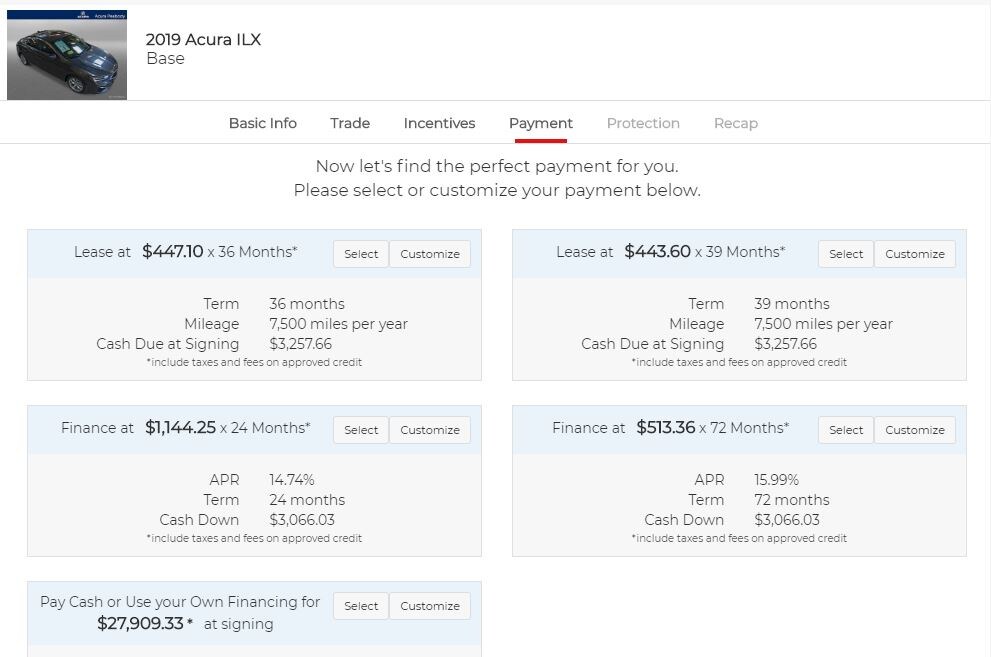Click the 15.99% APR value
Viewport: 991px width, 657px height.
click(x=777, y=480)
